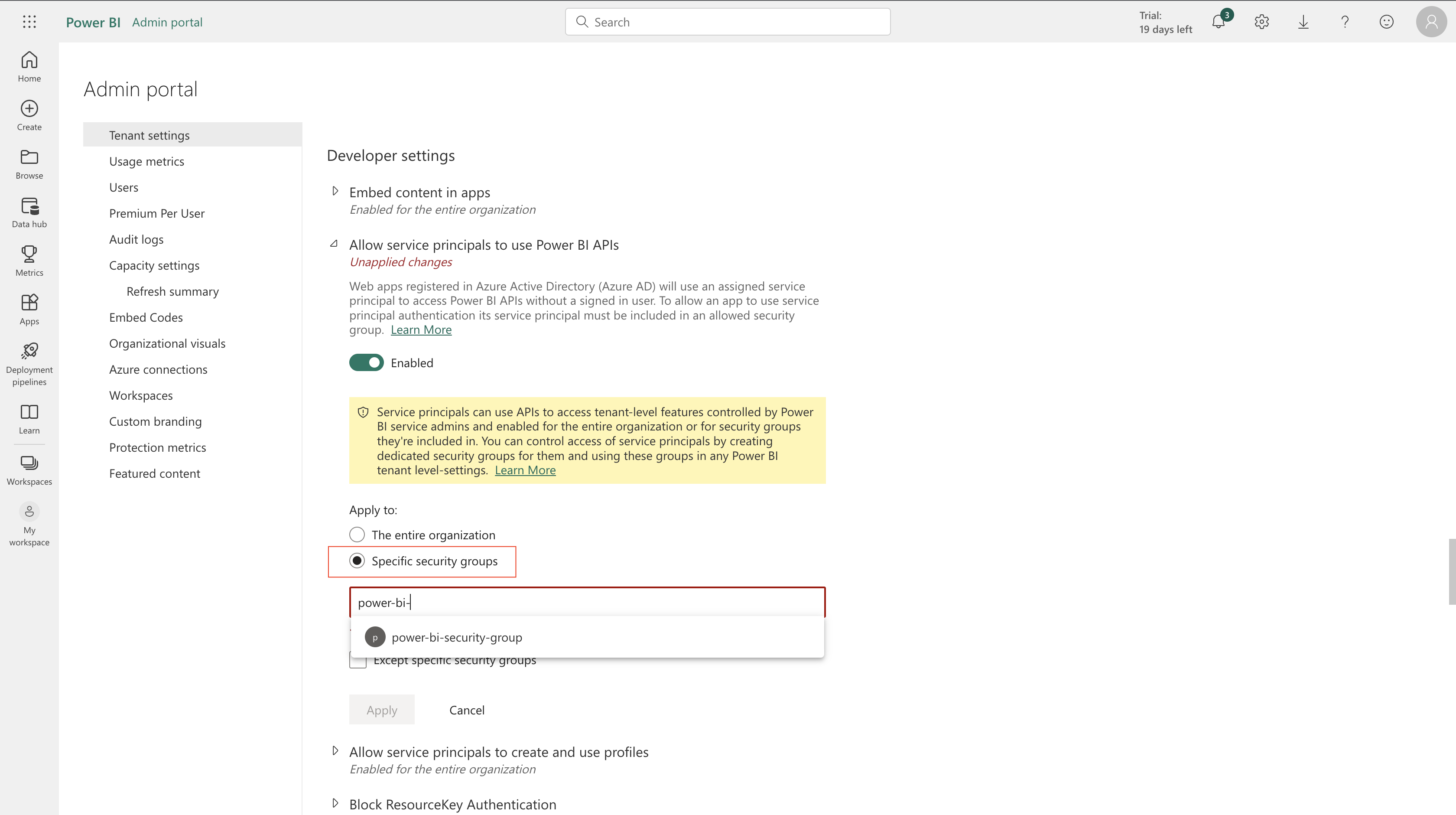1456x815 pixels.
Task: Click the shield icon in yellow notice
Action: pos(364,412)
